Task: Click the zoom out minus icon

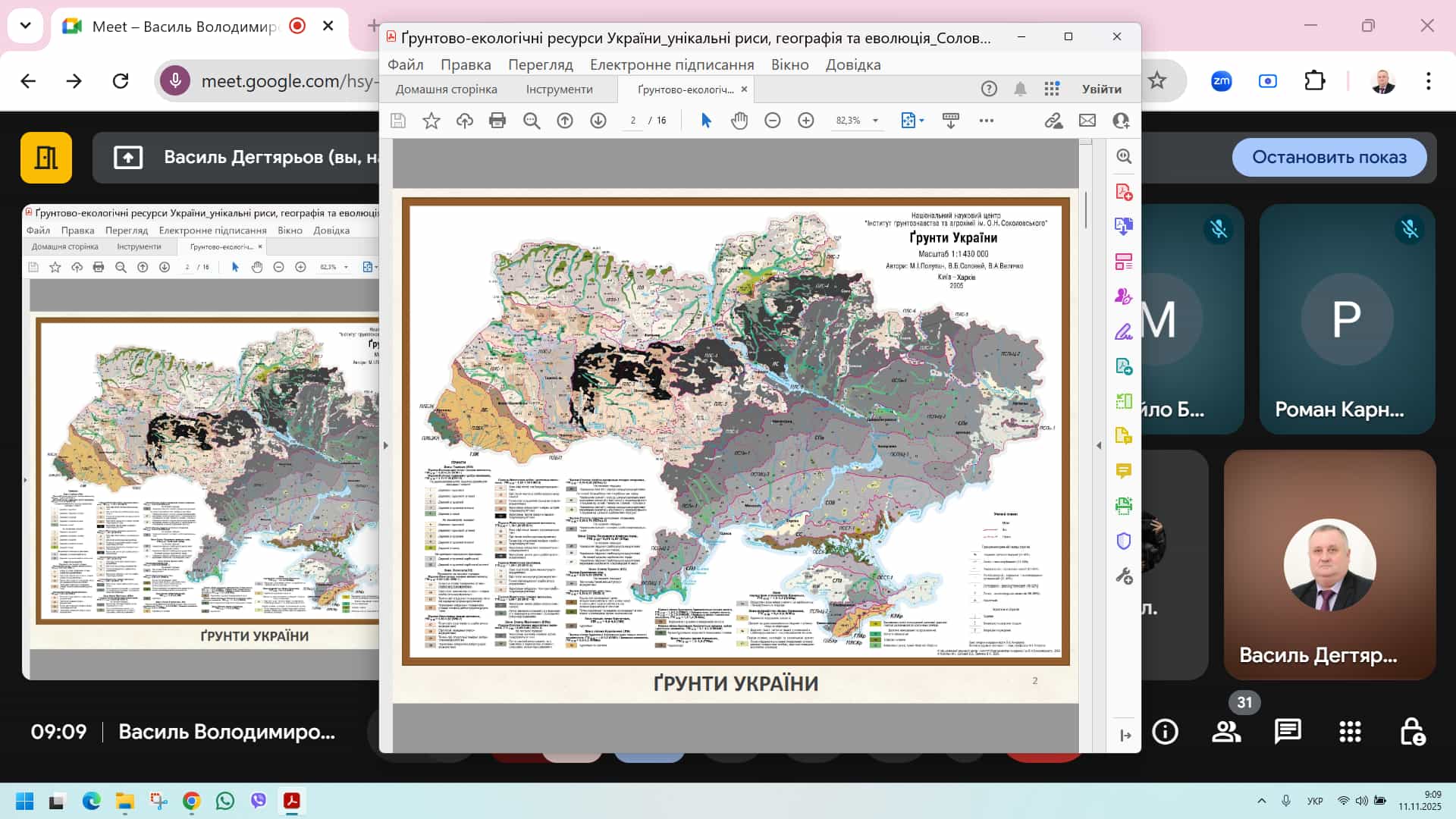Action: click(x=773, y=121)
